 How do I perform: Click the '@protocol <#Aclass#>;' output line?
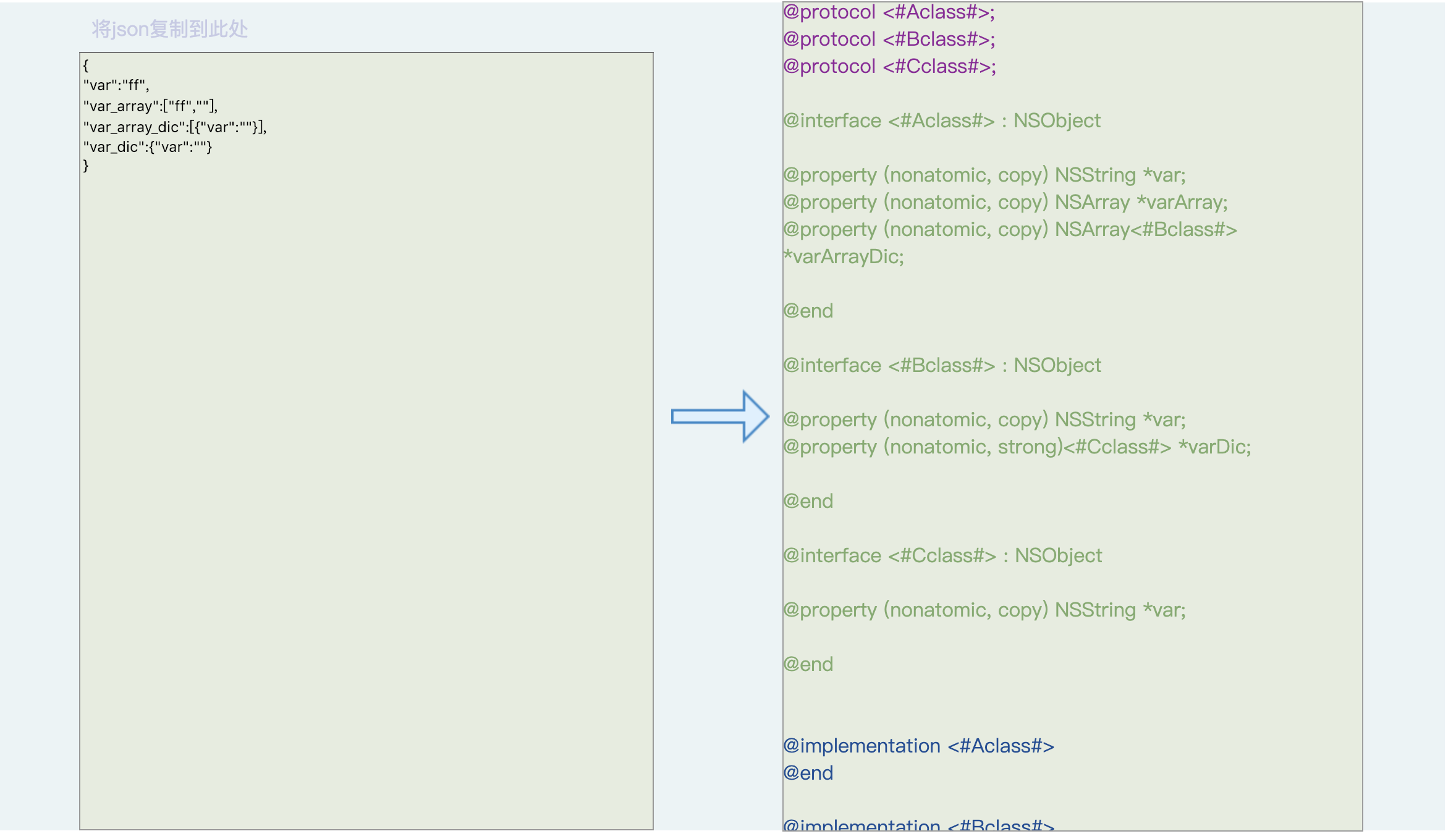[x=889, y=12]
